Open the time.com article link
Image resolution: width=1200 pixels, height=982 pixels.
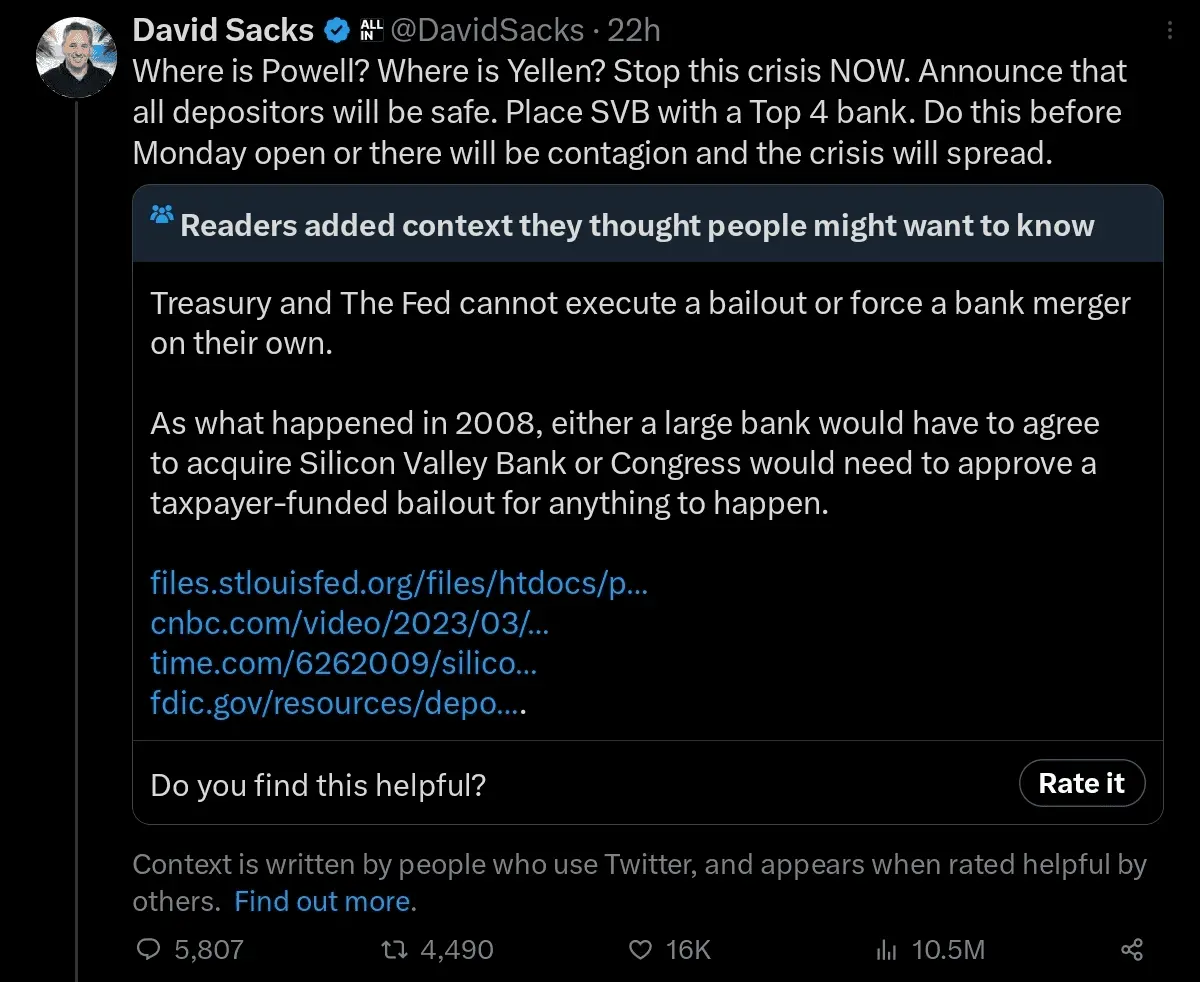click(344, 662)
